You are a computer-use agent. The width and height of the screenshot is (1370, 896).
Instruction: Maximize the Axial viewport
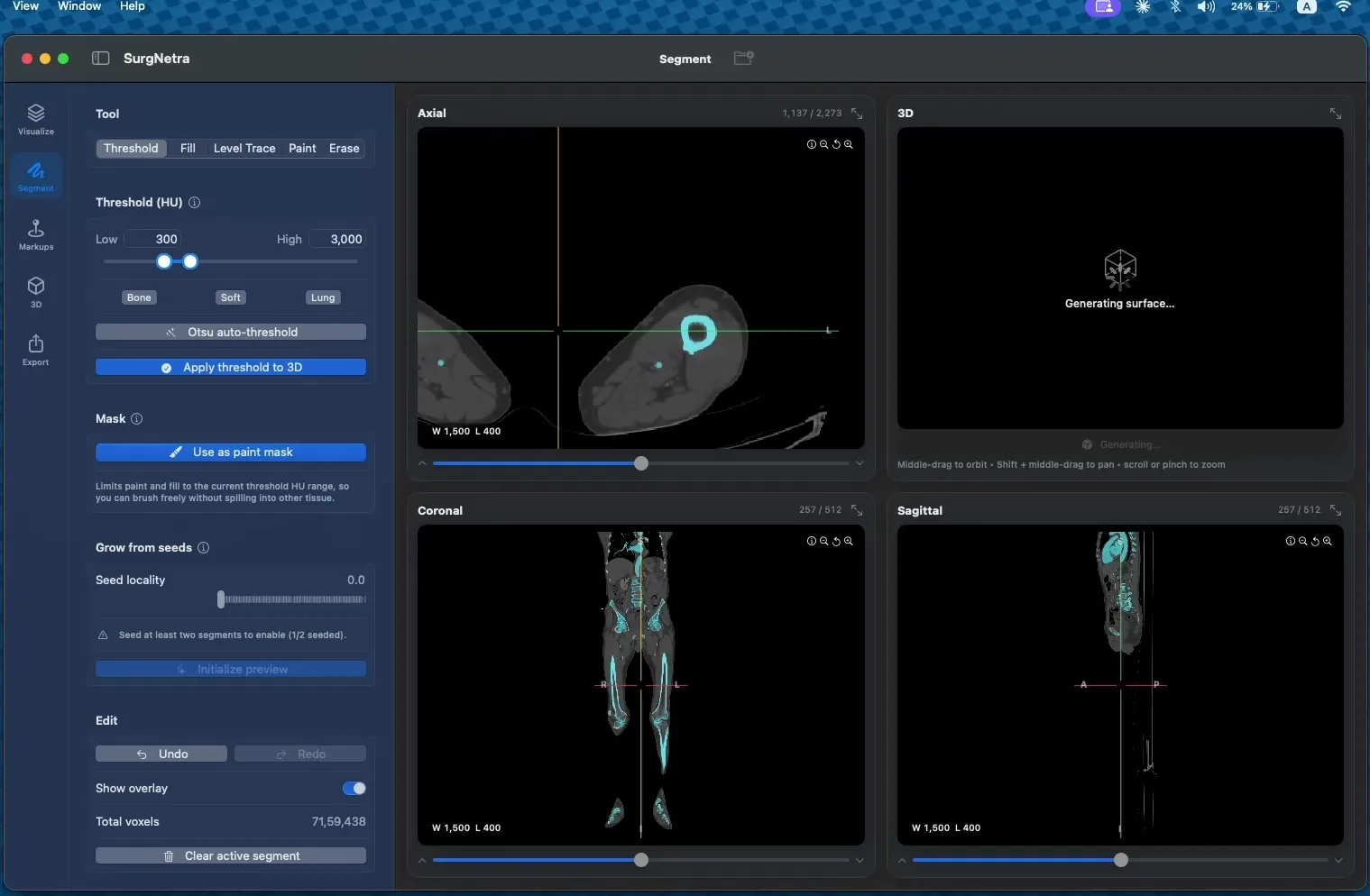tap(857, 114)
